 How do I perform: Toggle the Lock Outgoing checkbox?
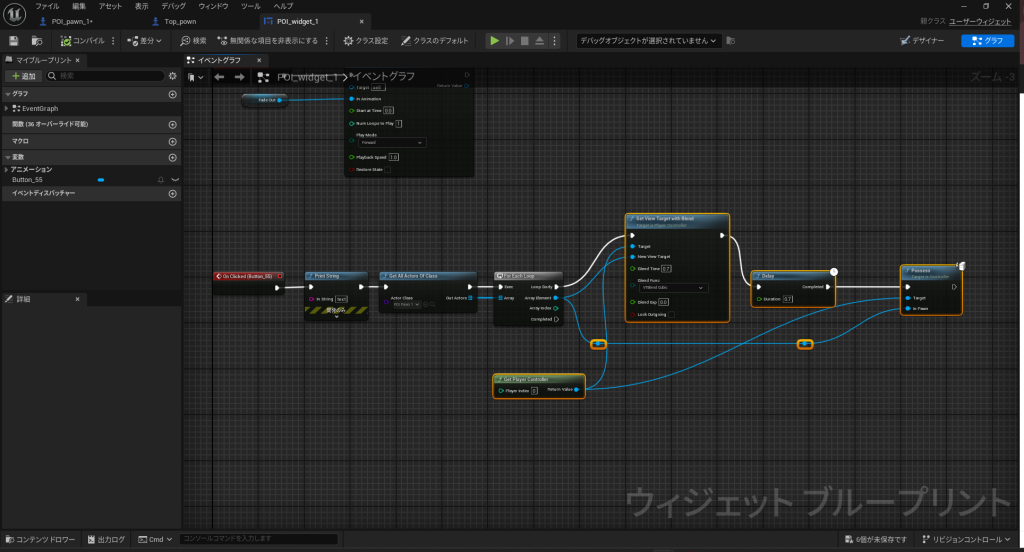point(669,314)
